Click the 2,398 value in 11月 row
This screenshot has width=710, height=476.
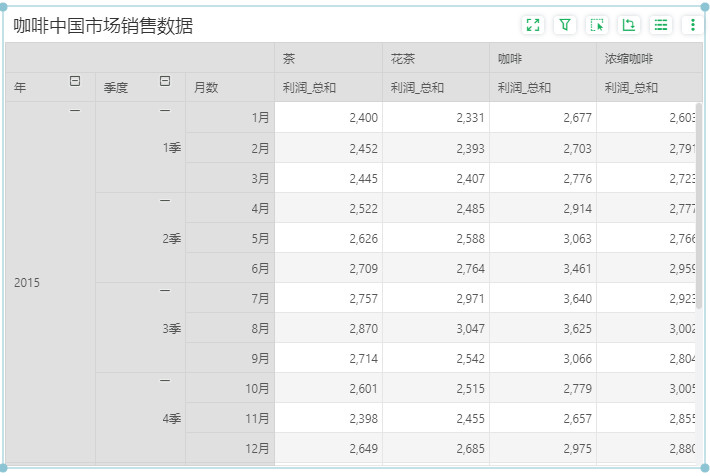[x=364, y=418]
